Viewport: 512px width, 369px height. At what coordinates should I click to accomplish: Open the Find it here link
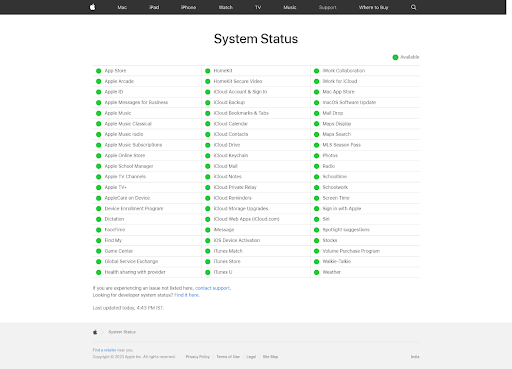pos(187,295)
